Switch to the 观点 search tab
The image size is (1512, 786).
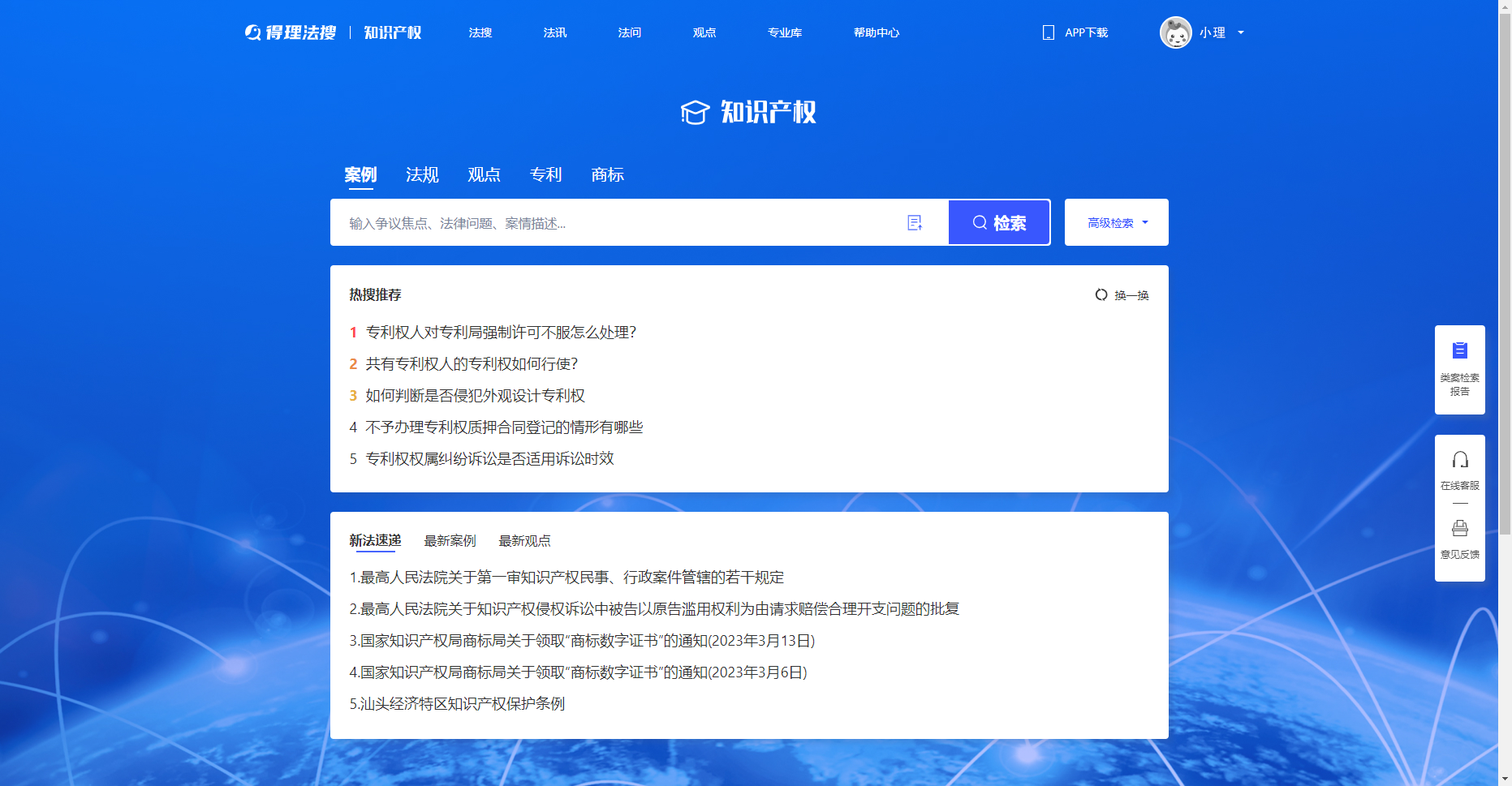tap(484, 174)
